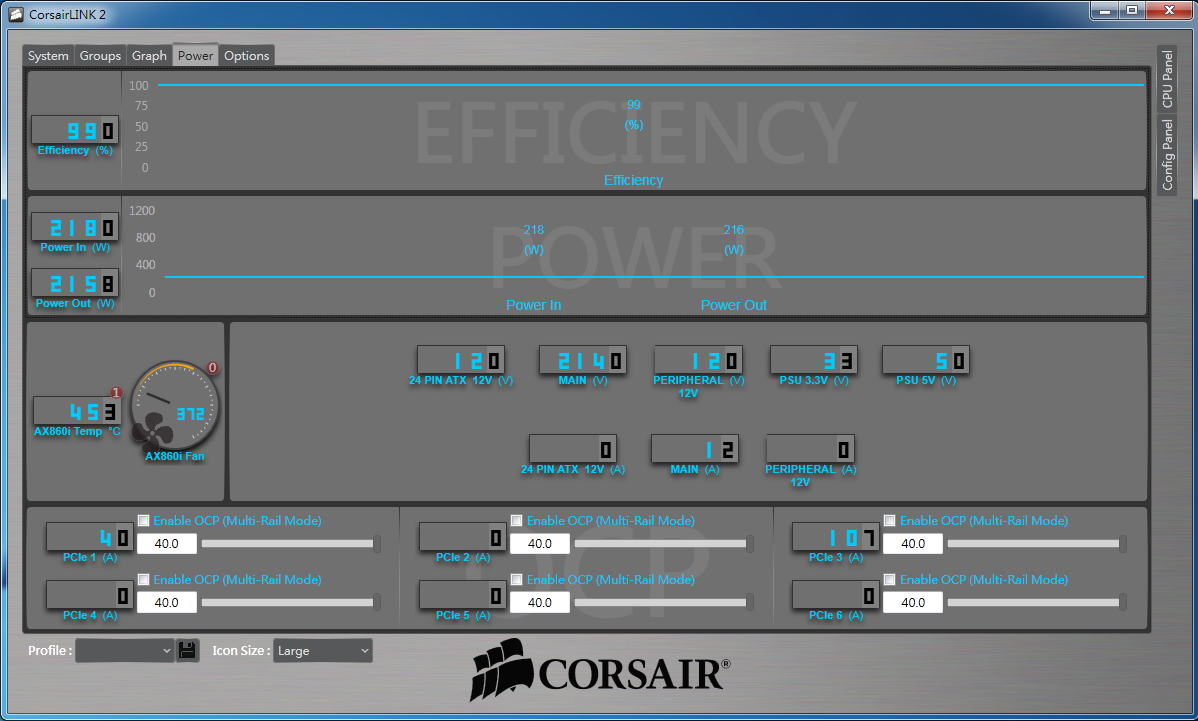Switch to the Groups tab

pyautogui.click(x=100, y=56)
